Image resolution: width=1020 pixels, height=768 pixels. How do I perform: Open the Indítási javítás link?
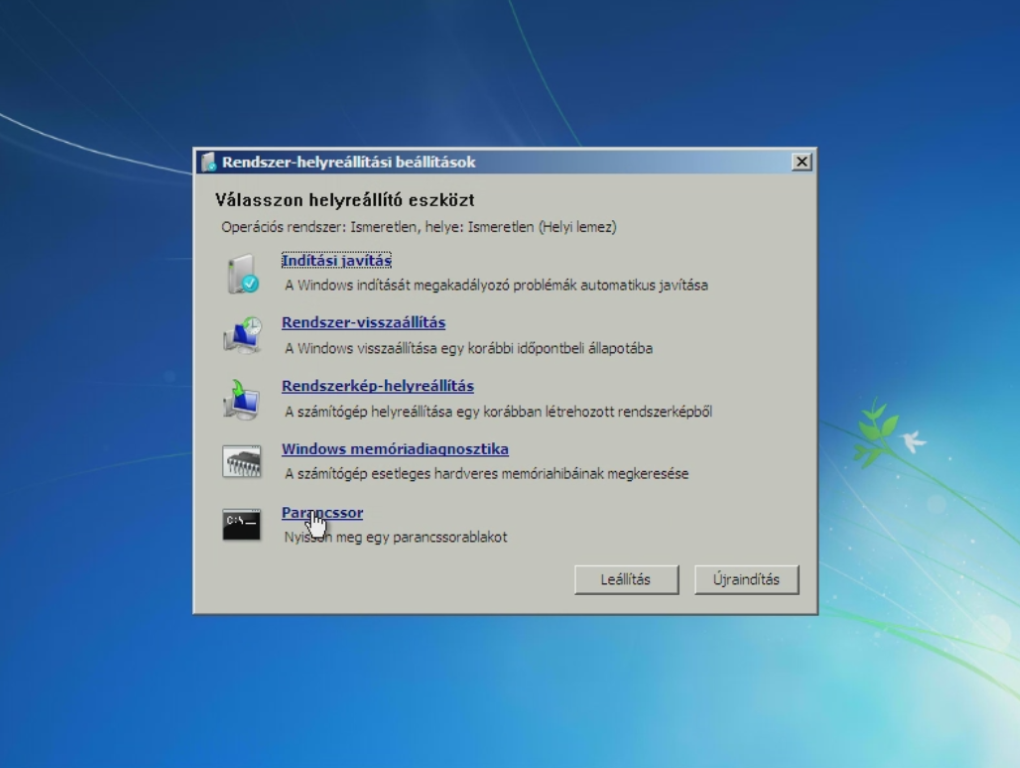point(336,260)
